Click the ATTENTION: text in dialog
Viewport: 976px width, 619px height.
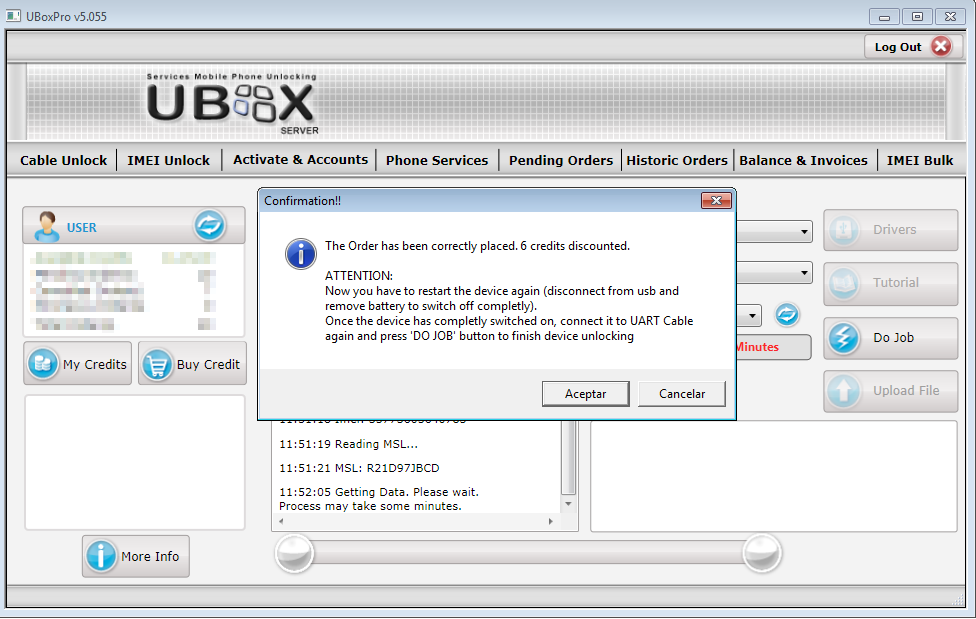click(359, 276)
